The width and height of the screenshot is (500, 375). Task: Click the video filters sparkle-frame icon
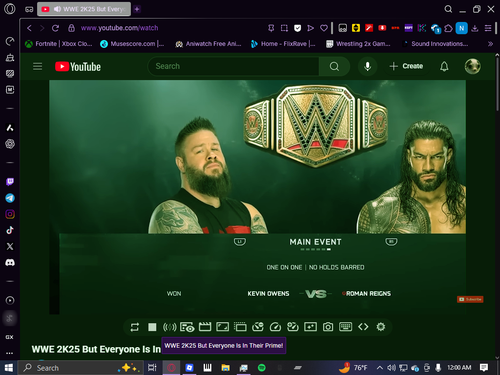point(310,327)
